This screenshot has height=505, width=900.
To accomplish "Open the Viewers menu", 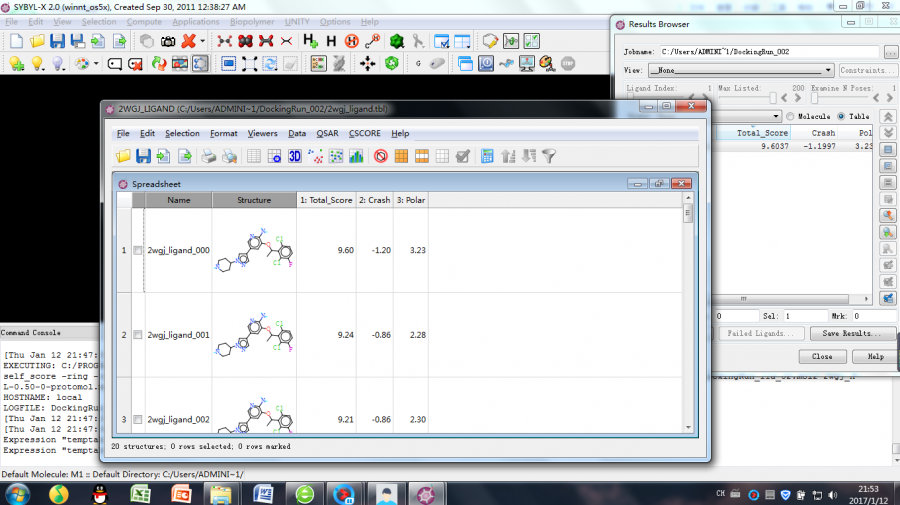I will (x=262, y=133).
